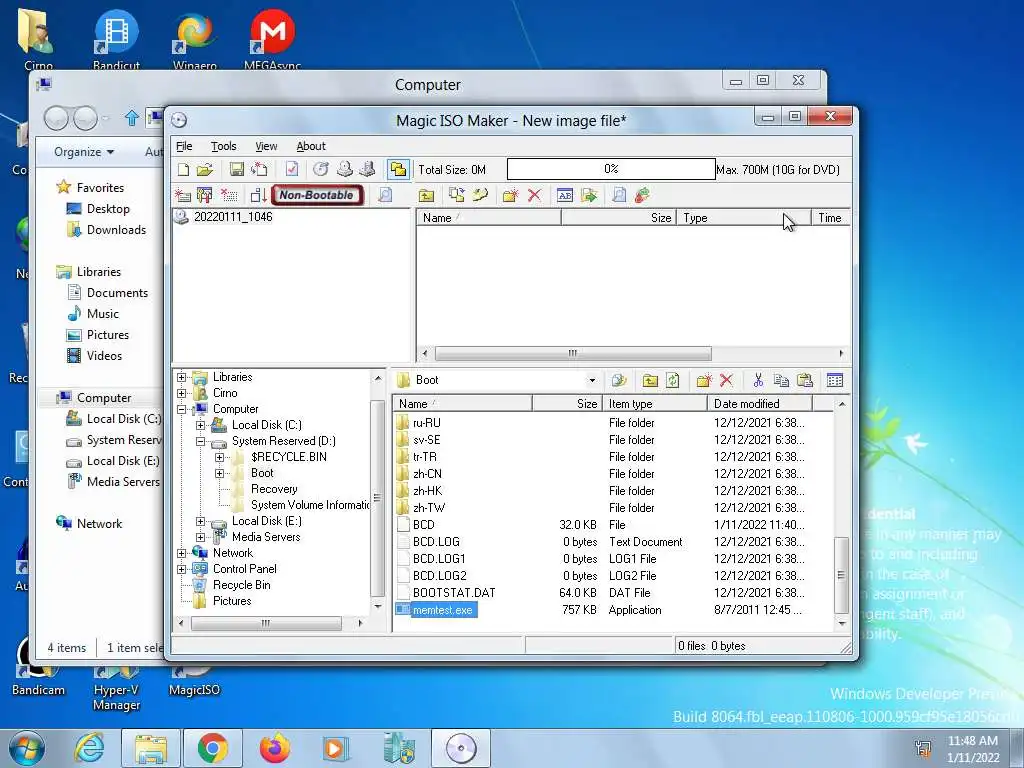Click the Save floppy disk icon
Viewport: 1024px width, 768px height.
tap(237, 170)
